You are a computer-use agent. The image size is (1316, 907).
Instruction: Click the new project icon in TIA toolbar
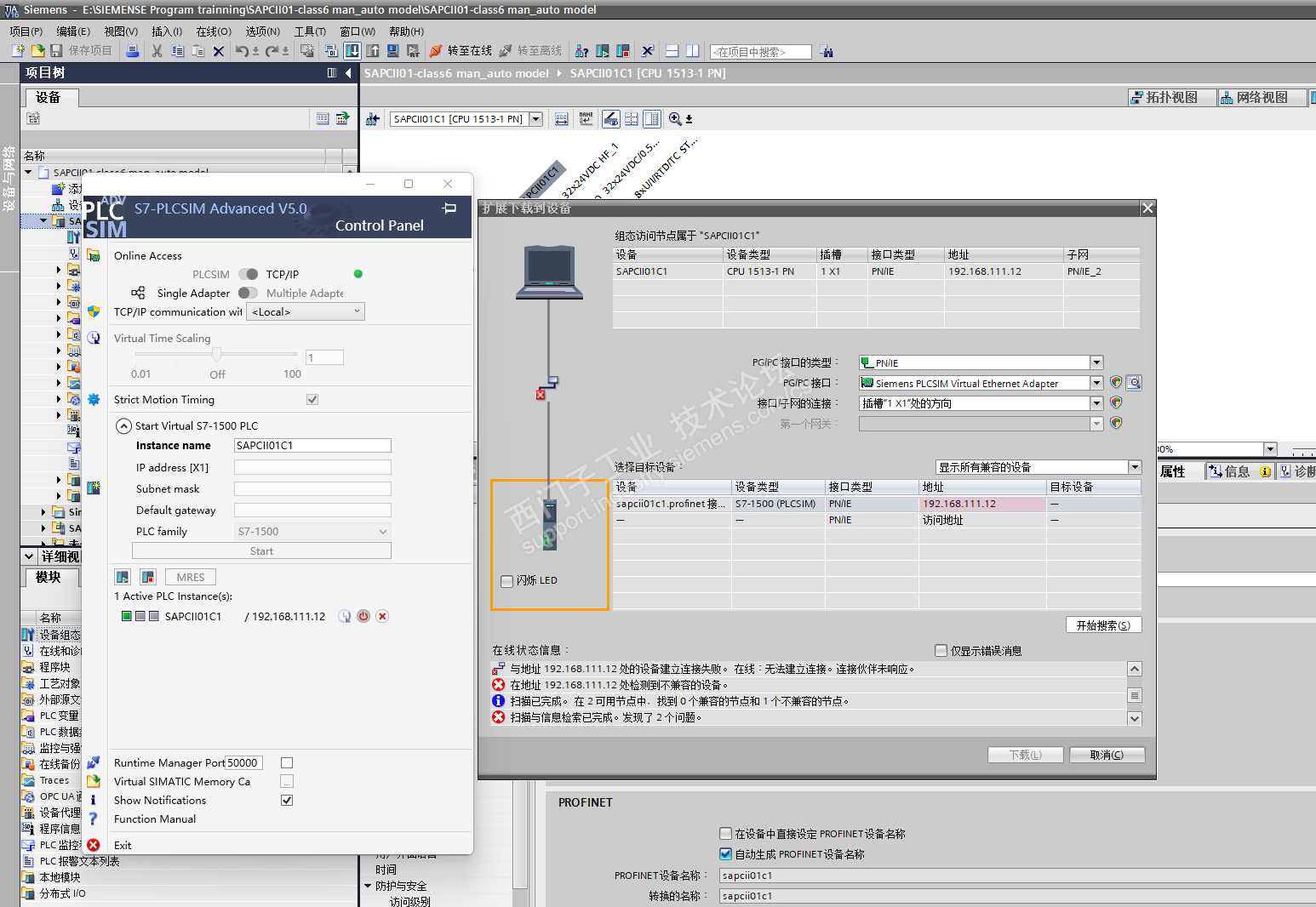(x=18, y=51)
